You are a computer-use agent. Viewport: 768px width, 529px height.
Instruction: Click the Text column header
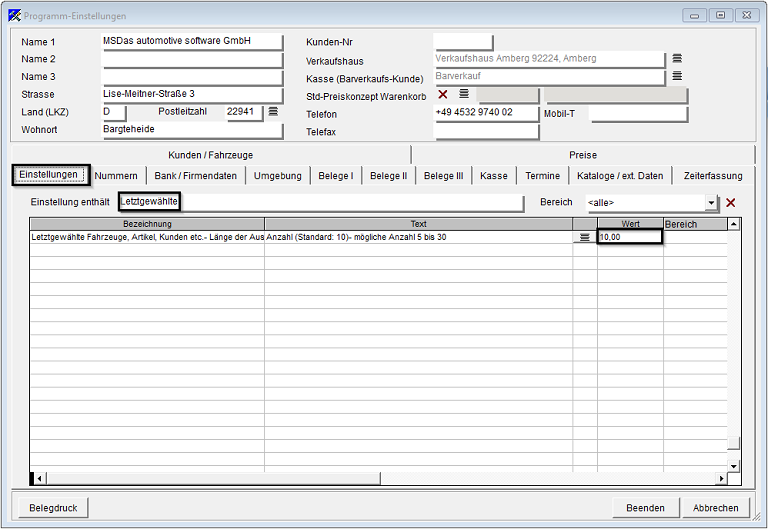coord(418,224)
